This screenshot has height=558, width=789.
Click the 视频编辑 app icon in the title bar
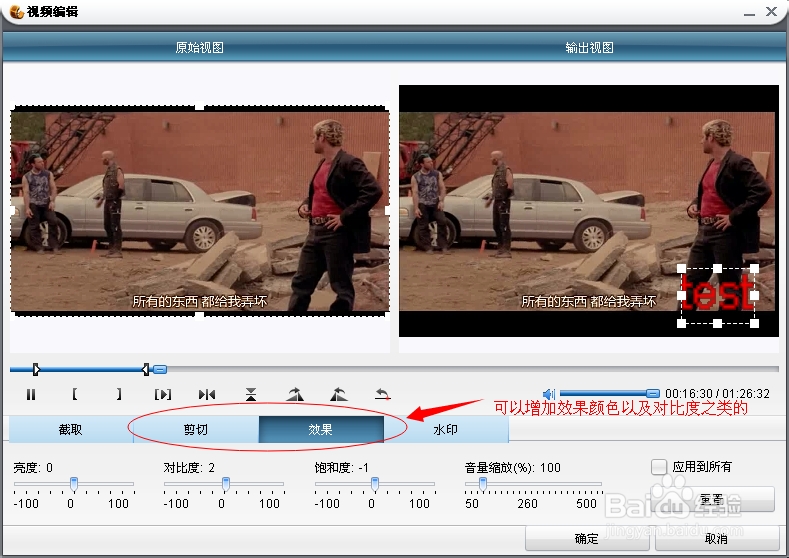click(x=17, y=12)
